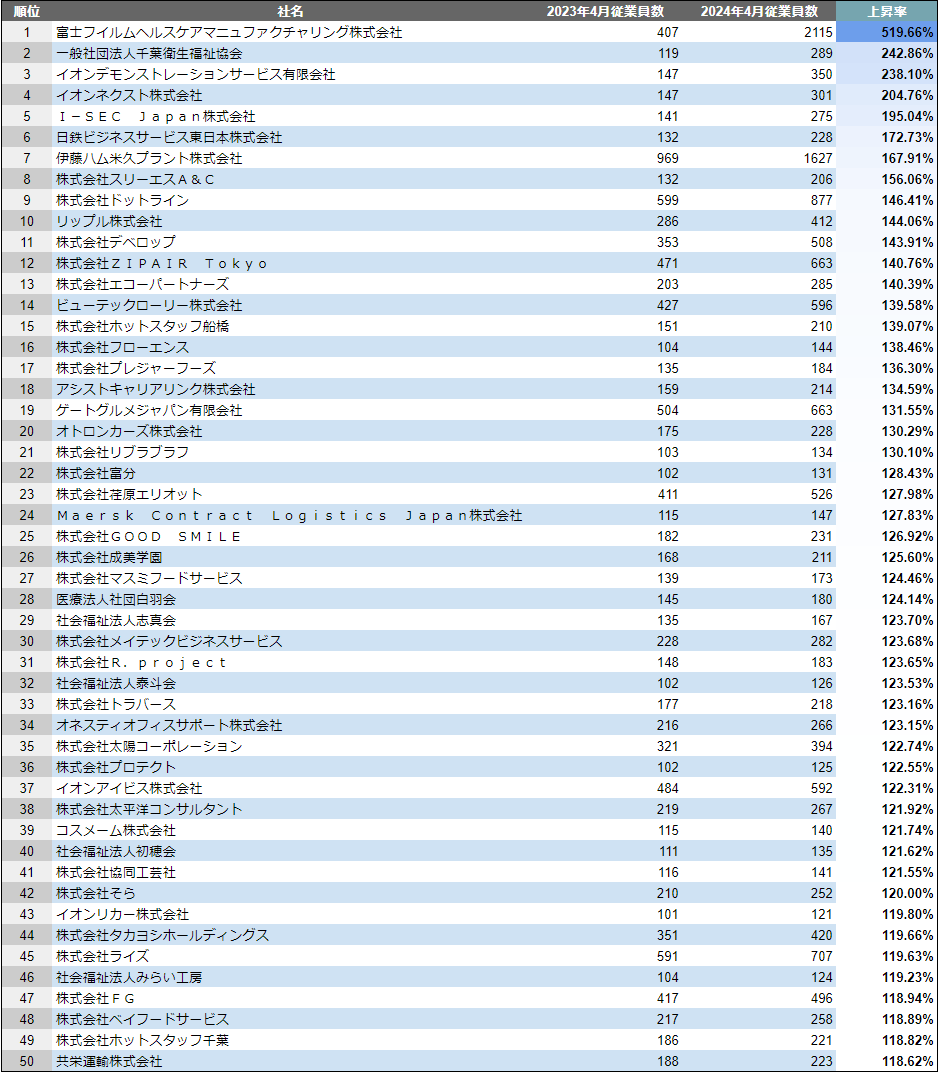Click 株式会社リブラブラフ name
938x1073 pixels.
coord(122,452)
